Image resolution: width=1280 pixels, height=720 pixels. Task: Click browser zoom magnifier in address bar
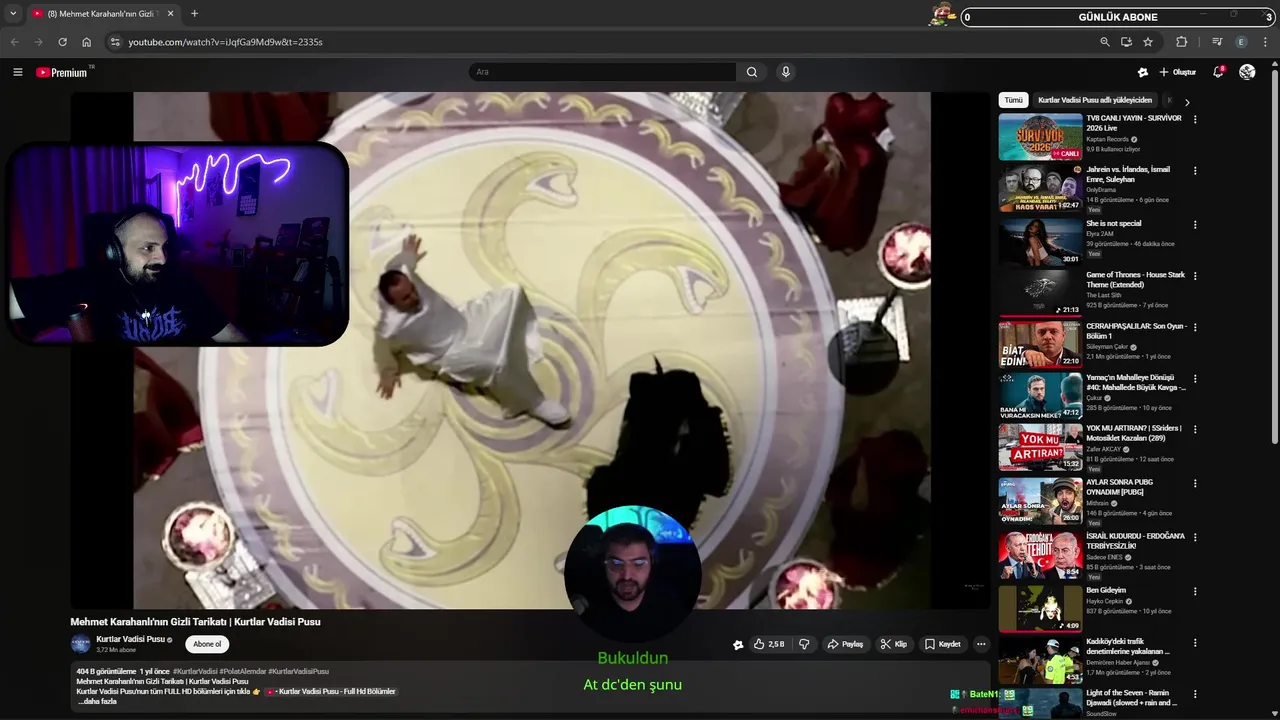click(1105, 42)
